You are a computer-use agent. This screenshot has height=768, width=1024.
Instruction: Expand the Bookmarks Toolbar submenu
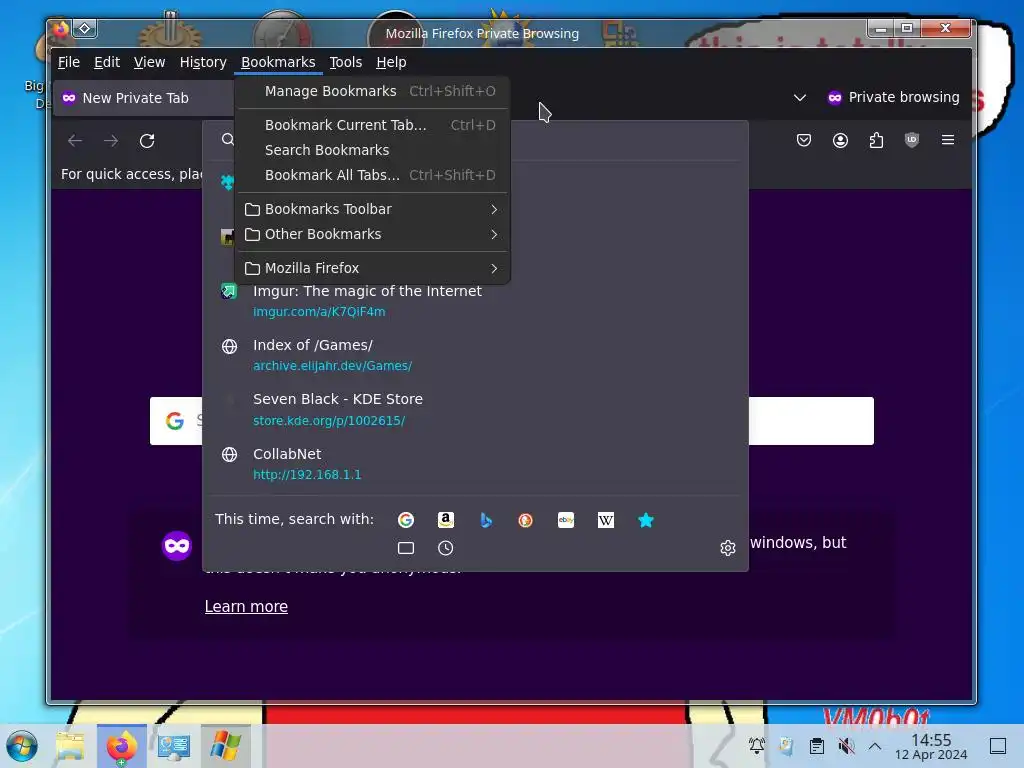pyautogui.click(x=372, y=209)
